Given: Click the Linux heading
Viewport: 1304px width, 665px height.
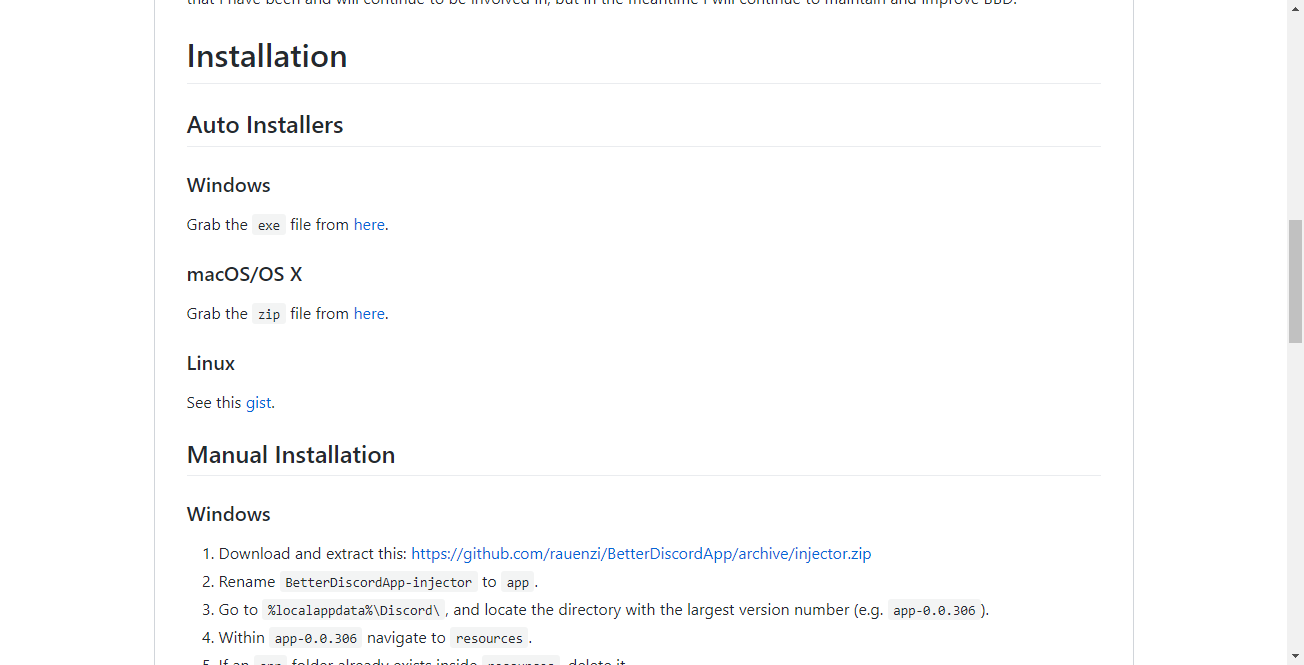Looking at the screenshot, I should 211,363.
